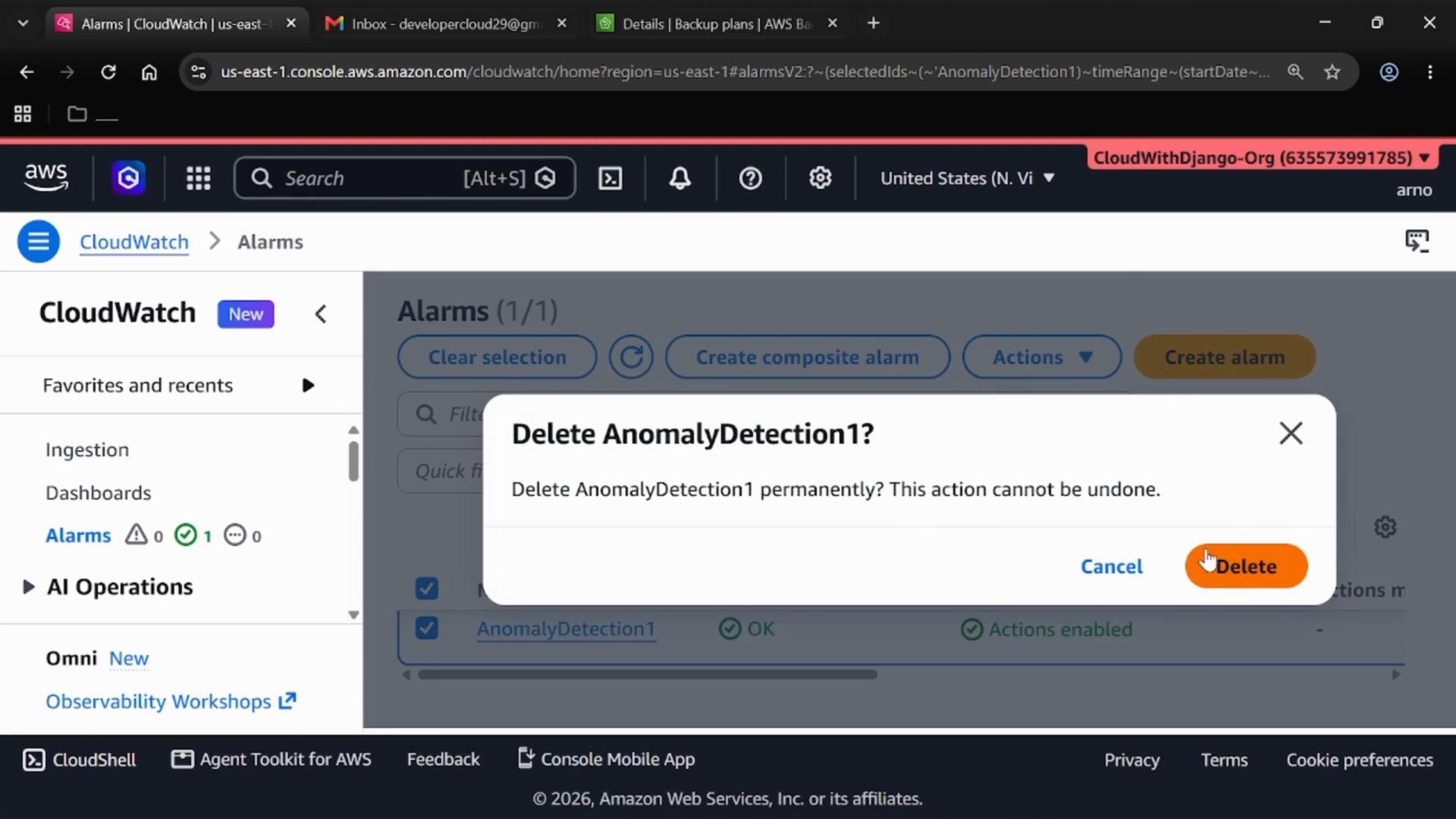Close the Delete AnomalyDetection1 dialog
The width and height of the screenshot is (1456, 819).
[x=1291, y=434]
